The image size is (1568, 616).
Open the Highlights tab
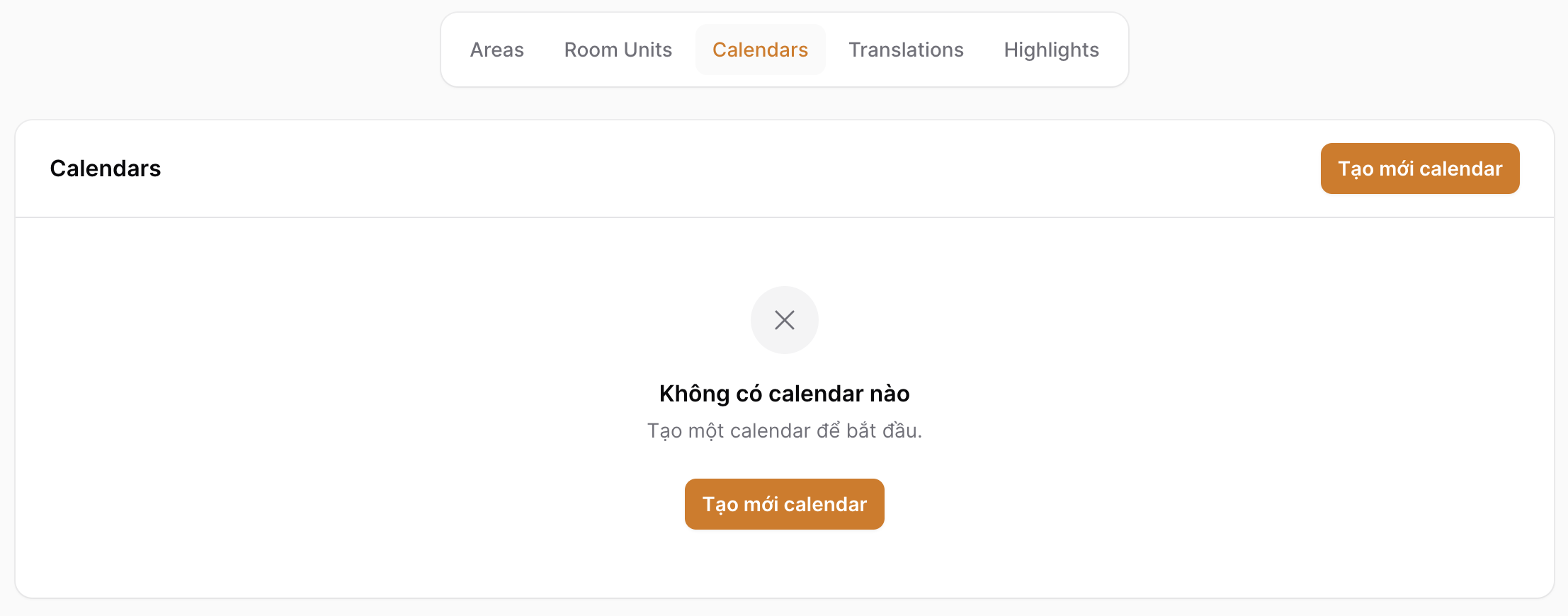1051,50
